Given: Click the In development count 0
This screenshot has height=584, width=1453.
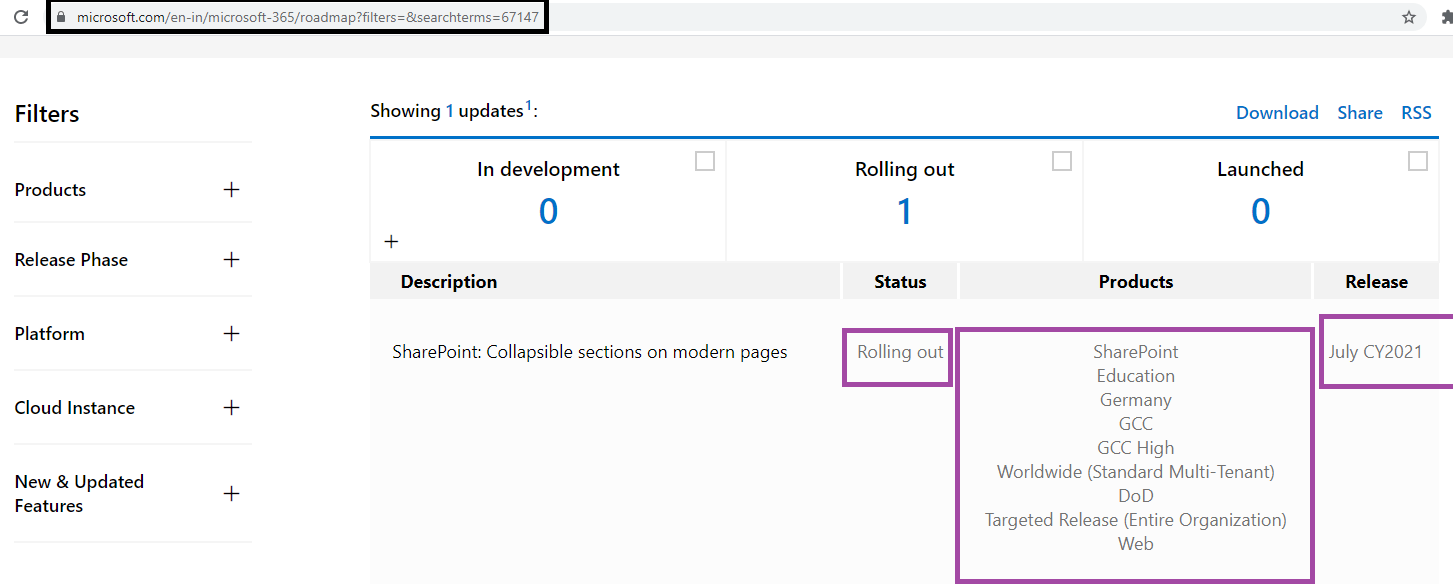Looking at the screenshot, I should [548, 212].
